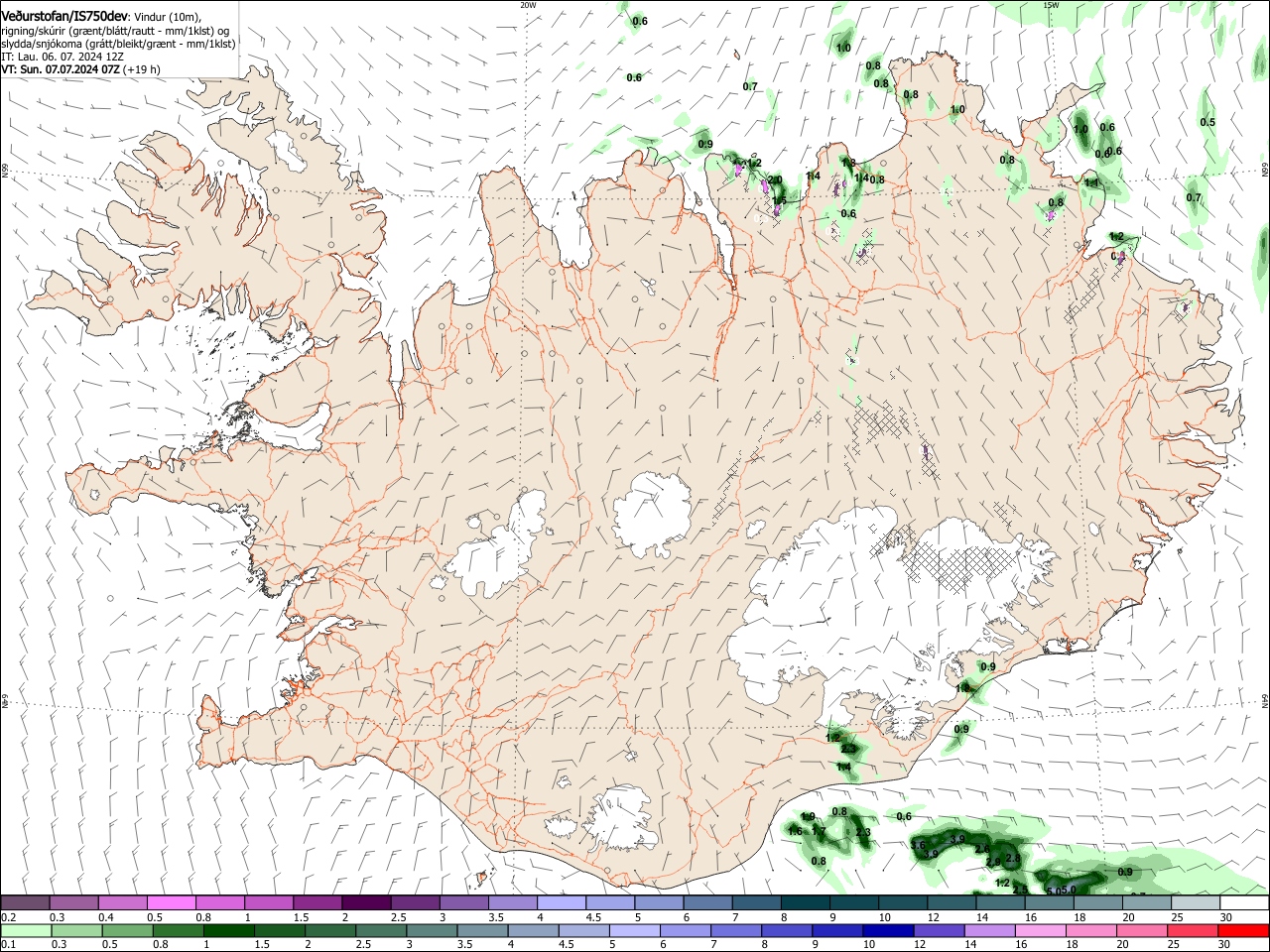This screenshot has width=1270, height=952.
Task: Click the 0.5 rainfall value over the northeast sea
Action: (x=1207, y=122)
